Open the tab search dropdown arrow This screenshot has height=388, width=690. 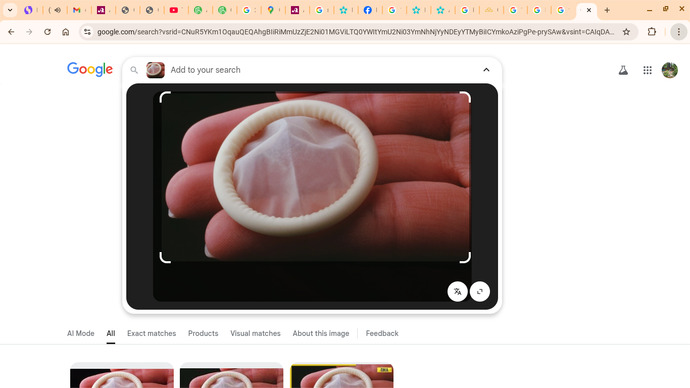pos(10,10)
